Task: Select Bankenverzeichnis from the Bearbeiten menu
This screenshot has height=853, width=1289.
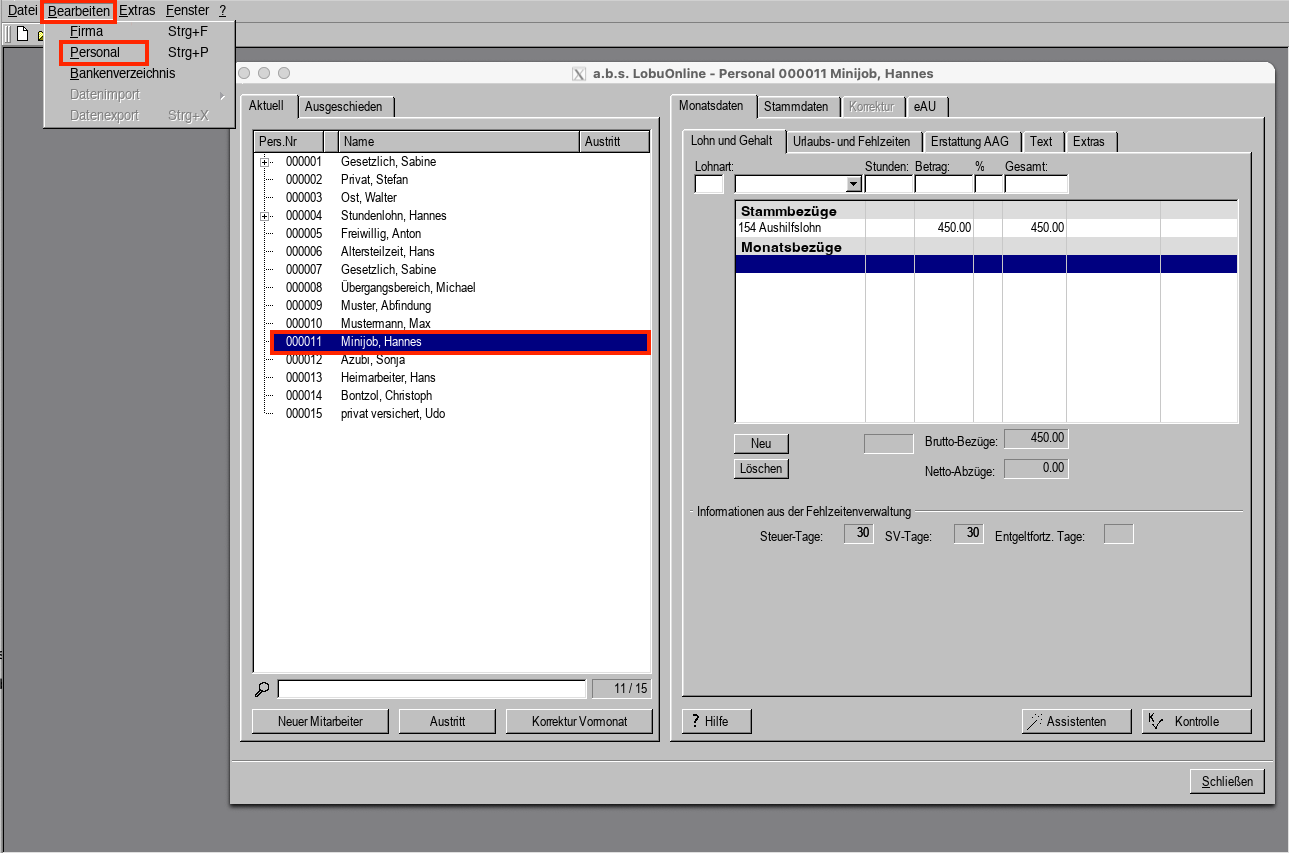Action: 122,73
